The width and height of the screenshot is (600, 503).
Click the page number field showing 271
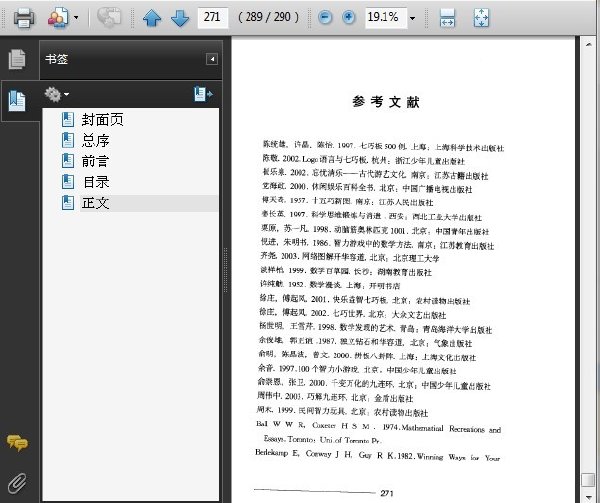[213, 18]
